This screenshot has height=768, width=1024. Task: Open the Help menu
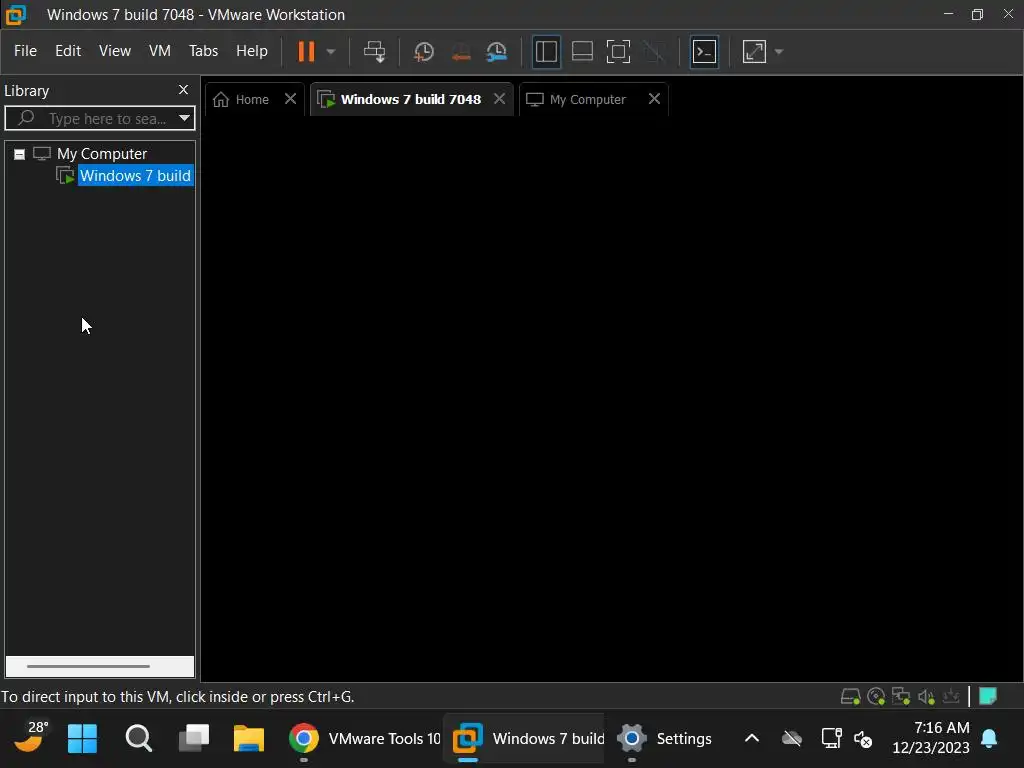coord(251,51)
